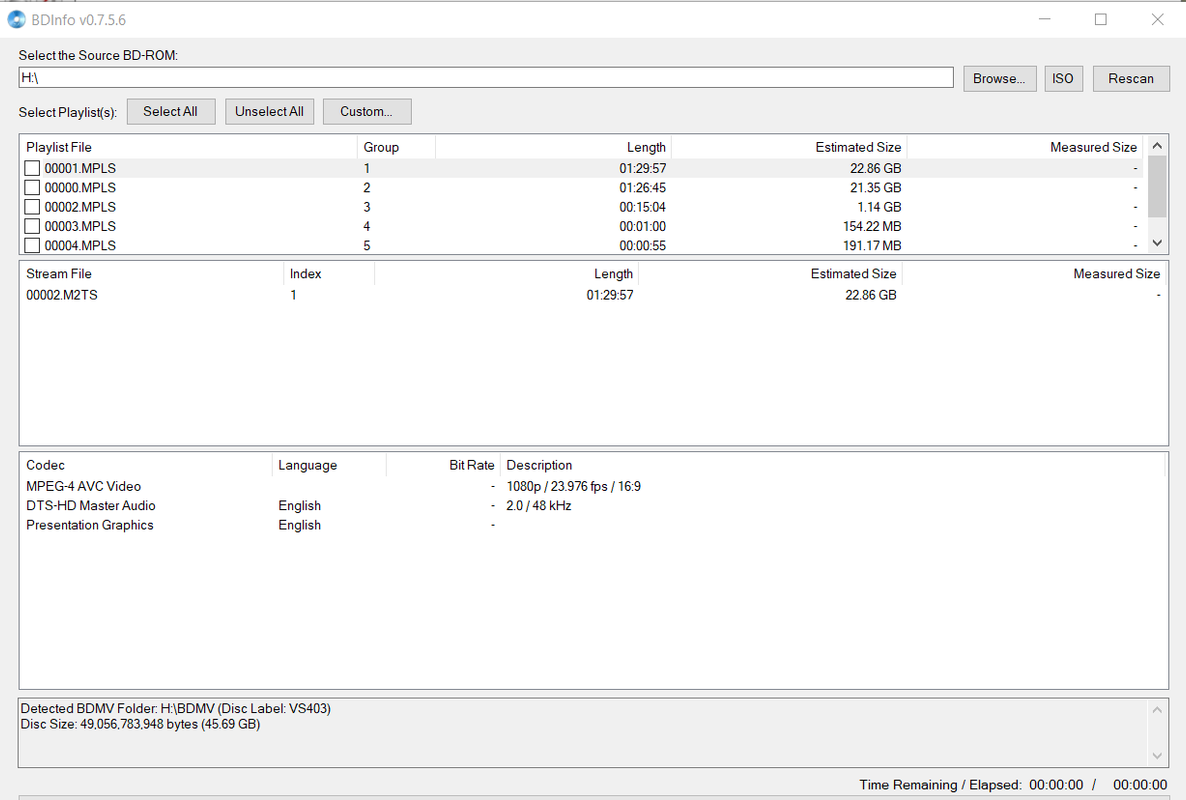Sort playlists by Measured Size header
The height and width of the screenshot is (800, 1186).
[1025, 147]
